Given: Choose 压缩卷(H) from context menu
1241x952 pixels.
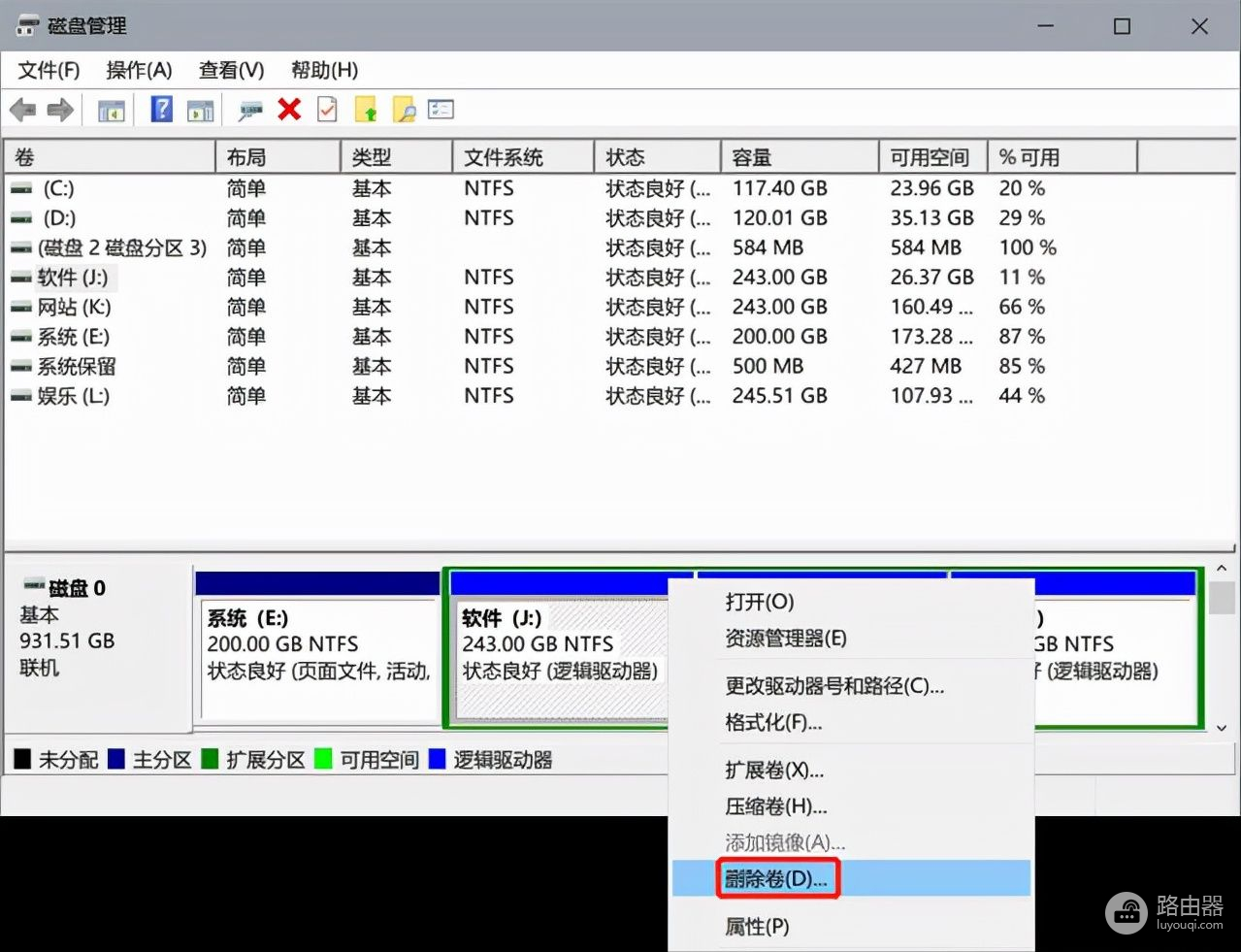Looking at the screenshot, I should pyautogui.click(x=775, y=806).
